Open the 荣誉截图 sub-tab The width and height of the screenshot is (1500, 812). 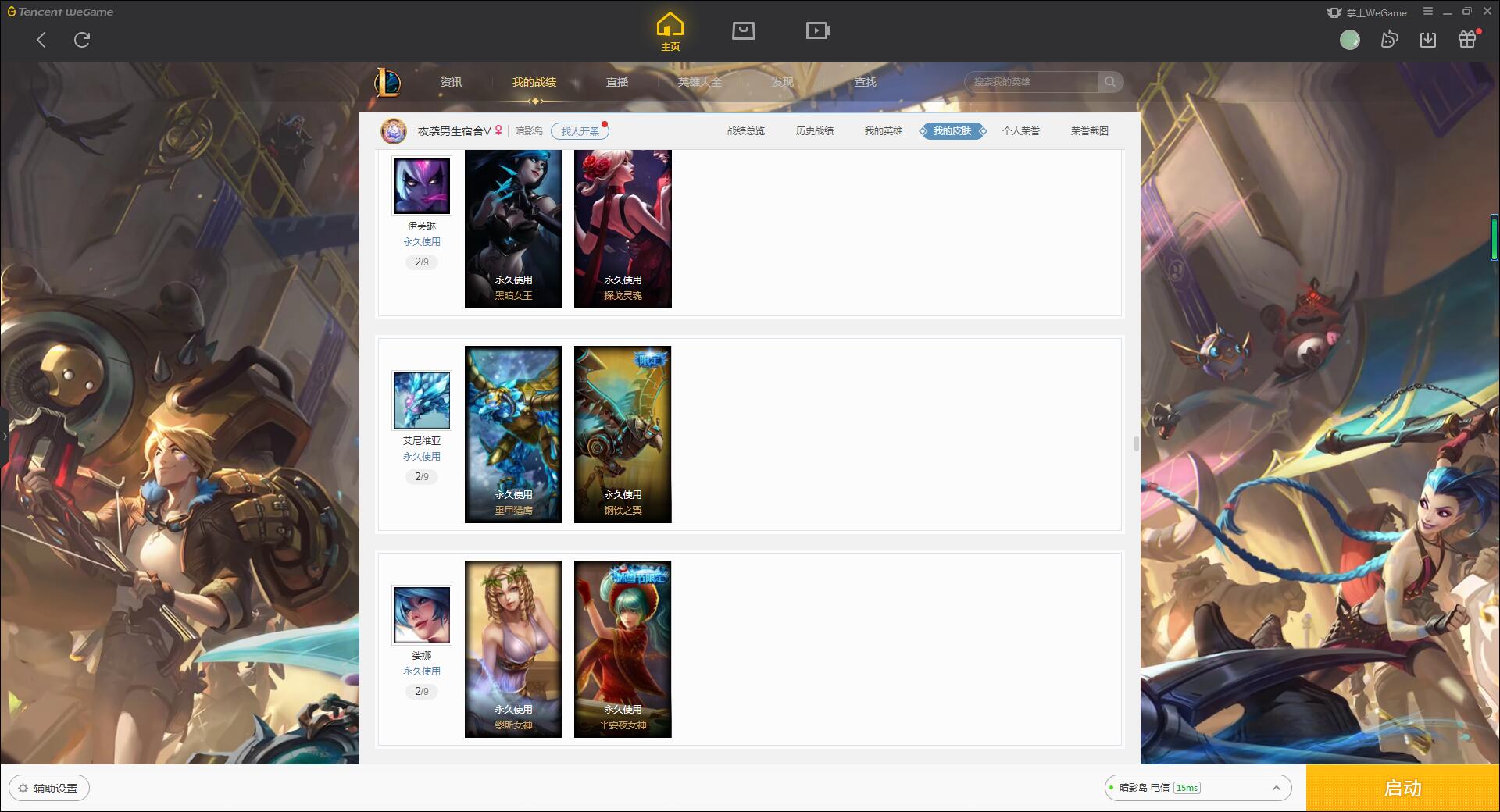pos(1090,131)
